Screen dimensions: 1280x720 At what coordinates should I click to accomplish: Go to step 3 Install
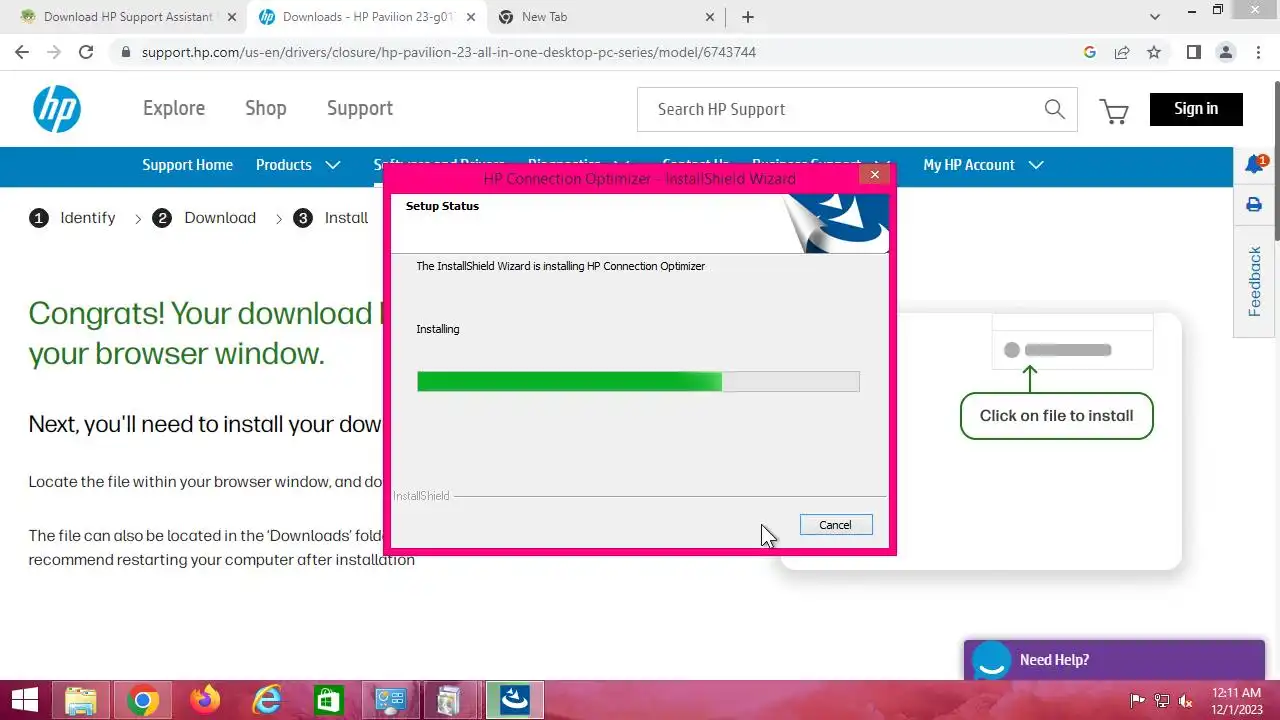point(331,218)
